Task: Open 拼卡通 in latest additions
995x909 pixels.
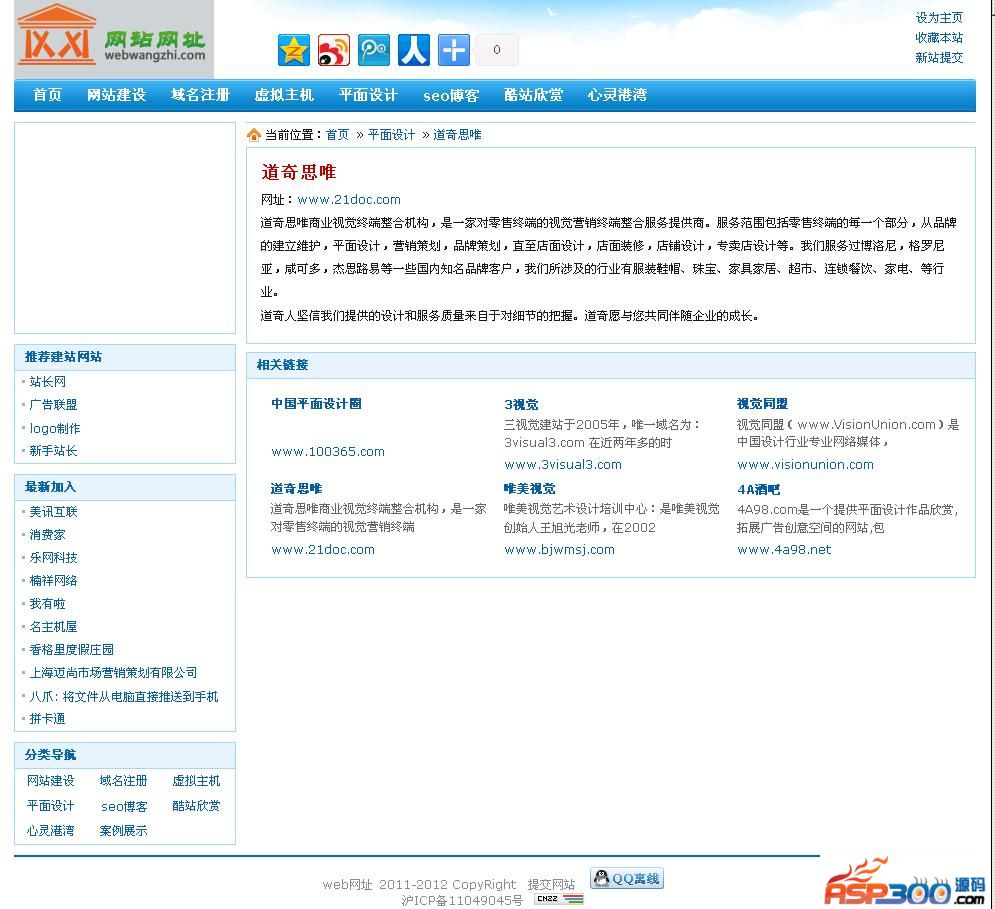Action: (48, 719)
